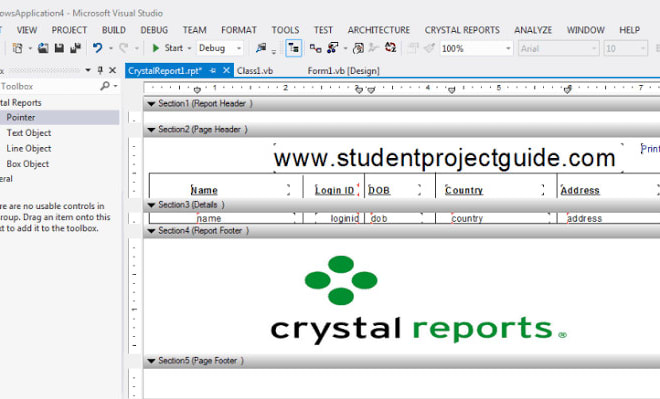
Task: Click the Save All toolbar icon
Action: pos(75,48)
